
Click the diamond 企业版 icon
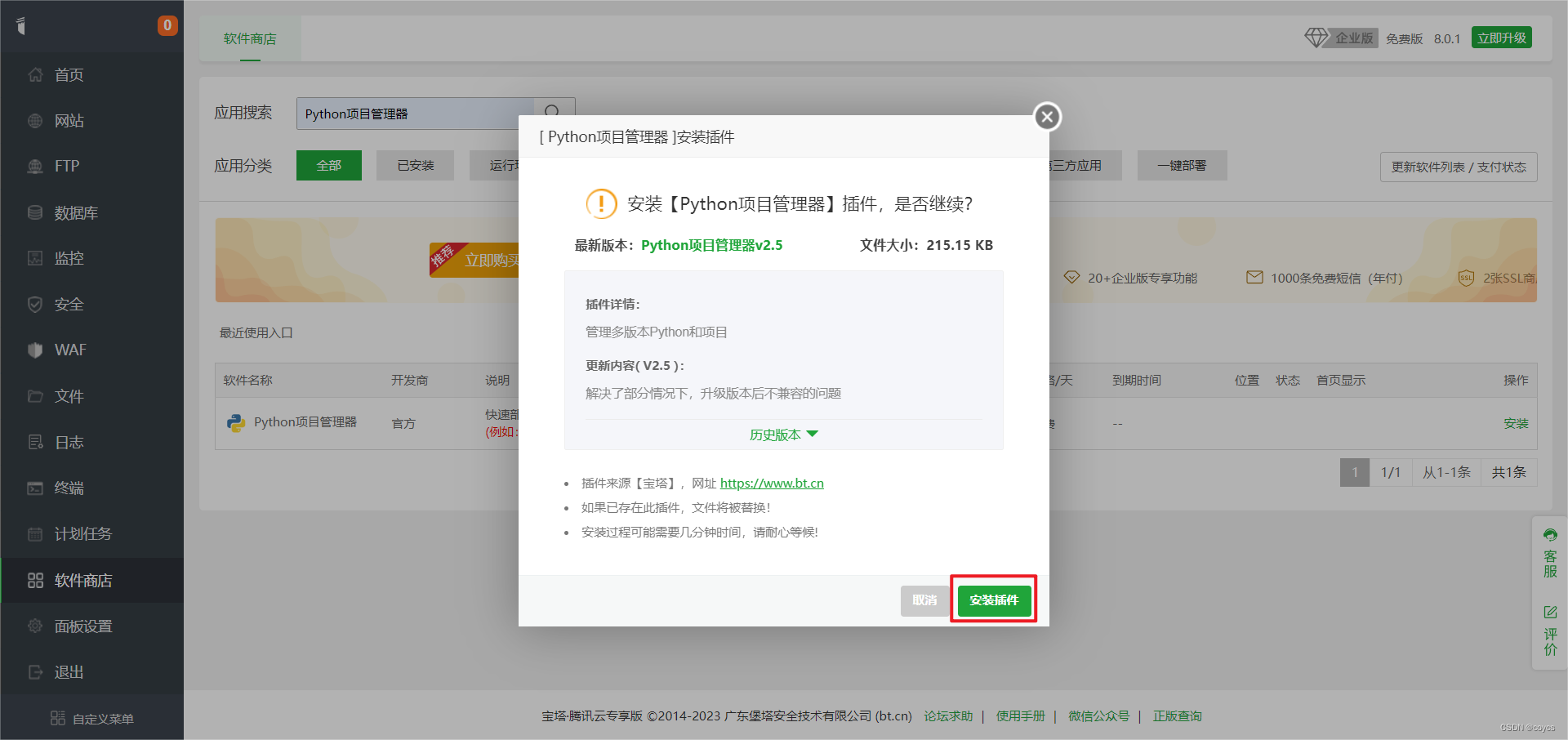point(1316,38)
